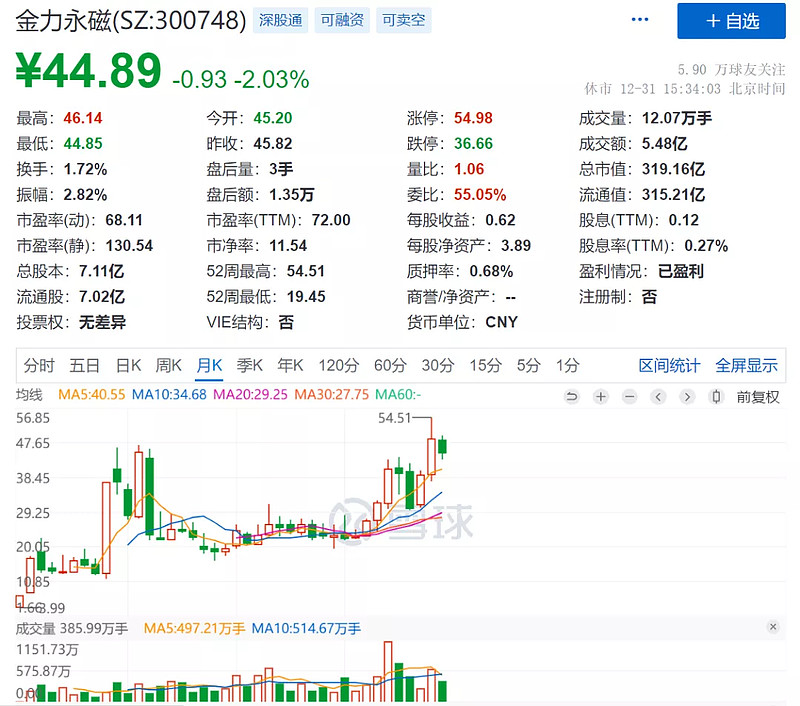Reset the chart view with the undo icon
This screenshot has height=706, width=800.
click(x=571, y=396)
